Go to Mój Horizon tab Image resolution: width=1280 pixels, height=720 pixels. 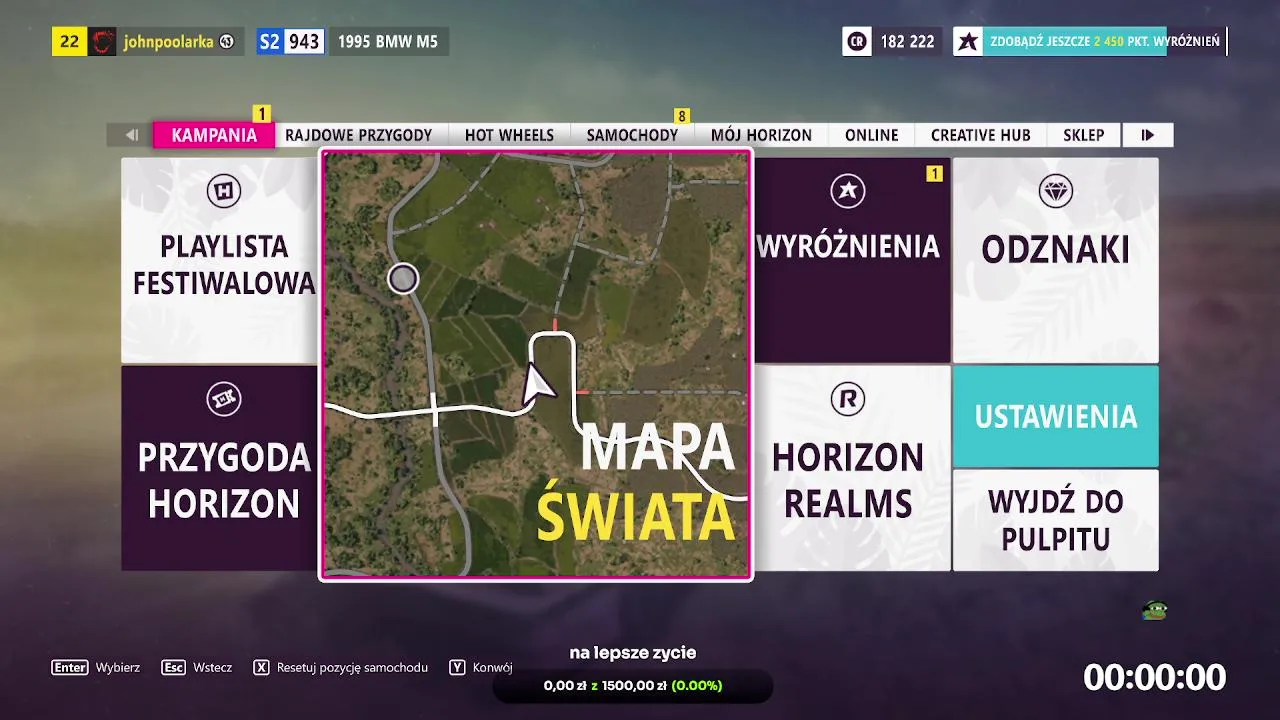761,135
